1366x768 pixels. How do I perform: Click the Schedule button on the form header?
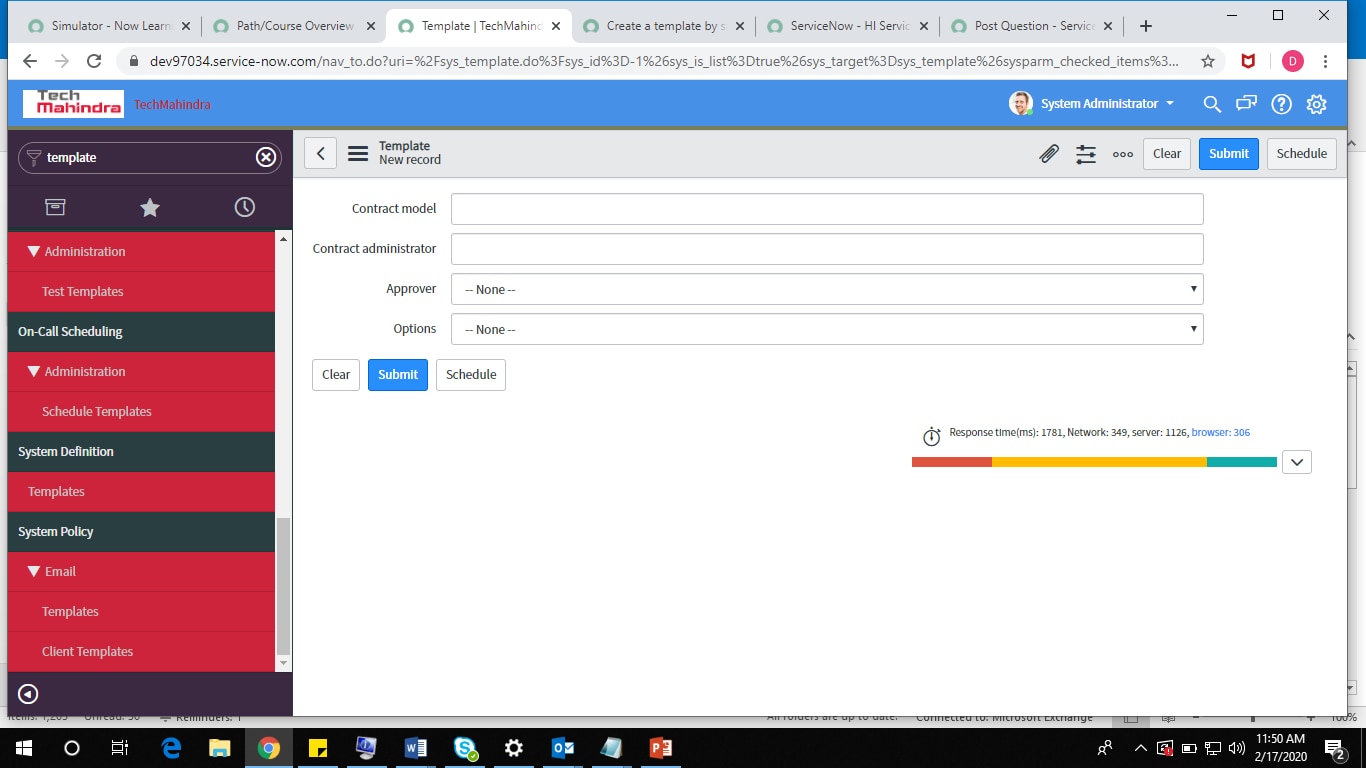pyautogui.click(x=1301, y=153)
